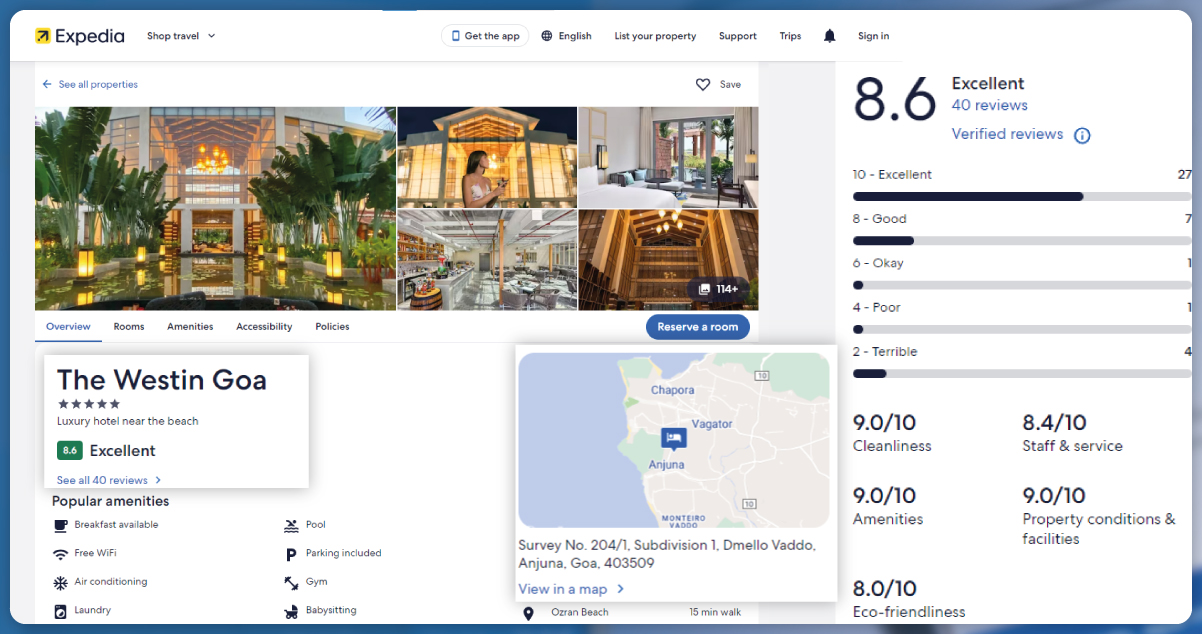Click the 40 reviews link in ratings panel
The width and height of the screenshot is (1202, 634).
point(989,105)
